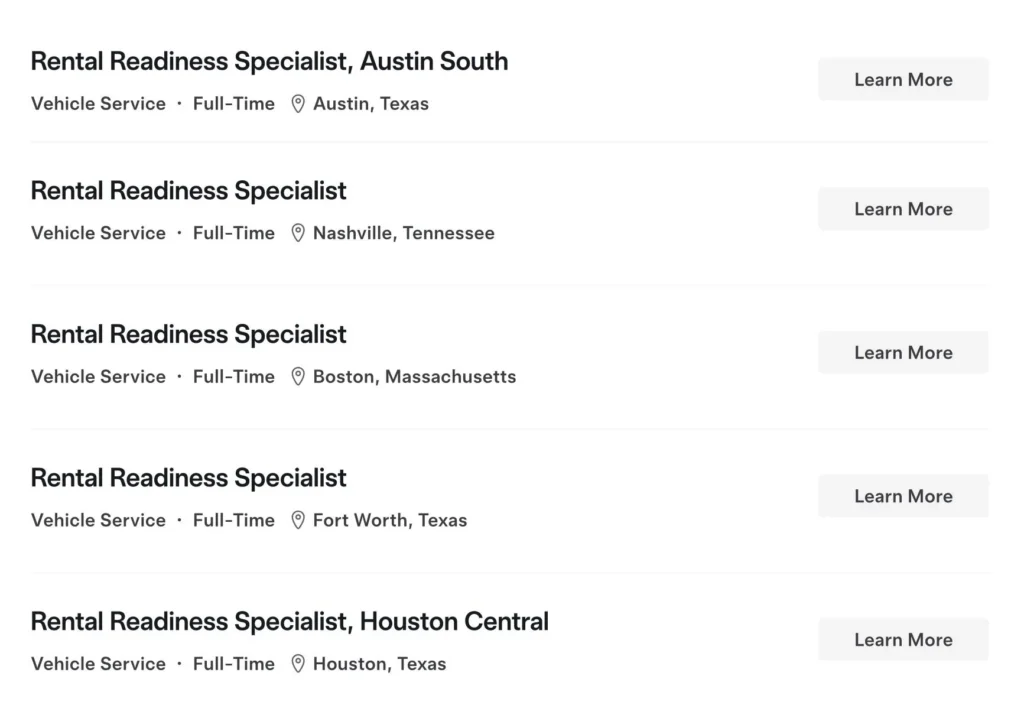Screen dimensions: 1024x718
Task: Open the Houston Central job via Learn More
Action: [902, 639]
